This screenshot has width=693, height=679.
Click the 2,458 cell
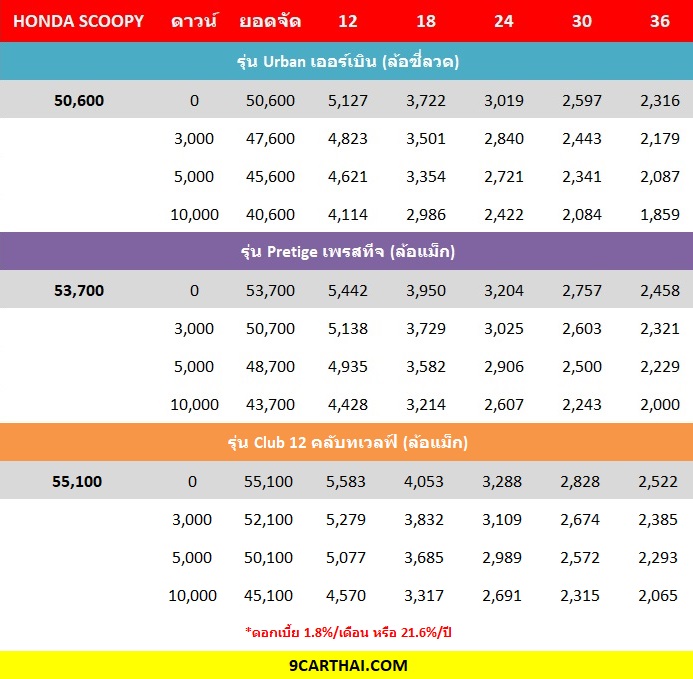[x=660, y=290]
